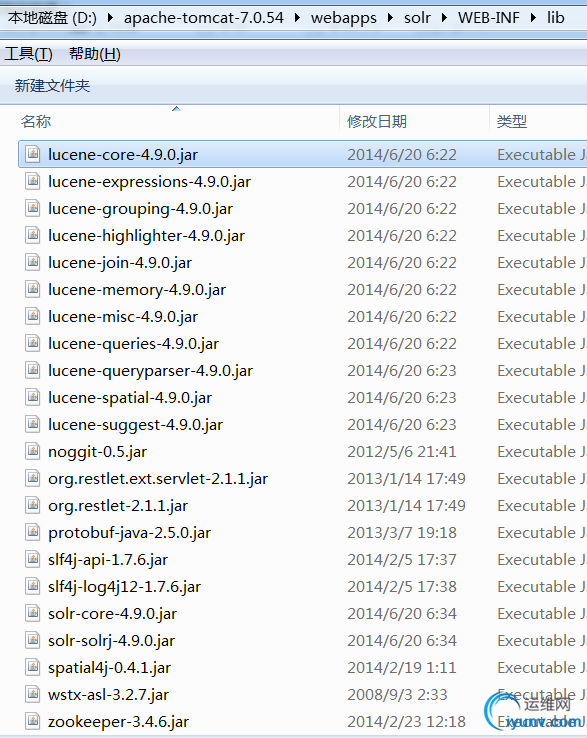Viewport: 587px width, 738px height.
Task: Click date 2013/3/7 19:18 of protobuf-java
Action: pyautogui.click(x=402, y=533)
